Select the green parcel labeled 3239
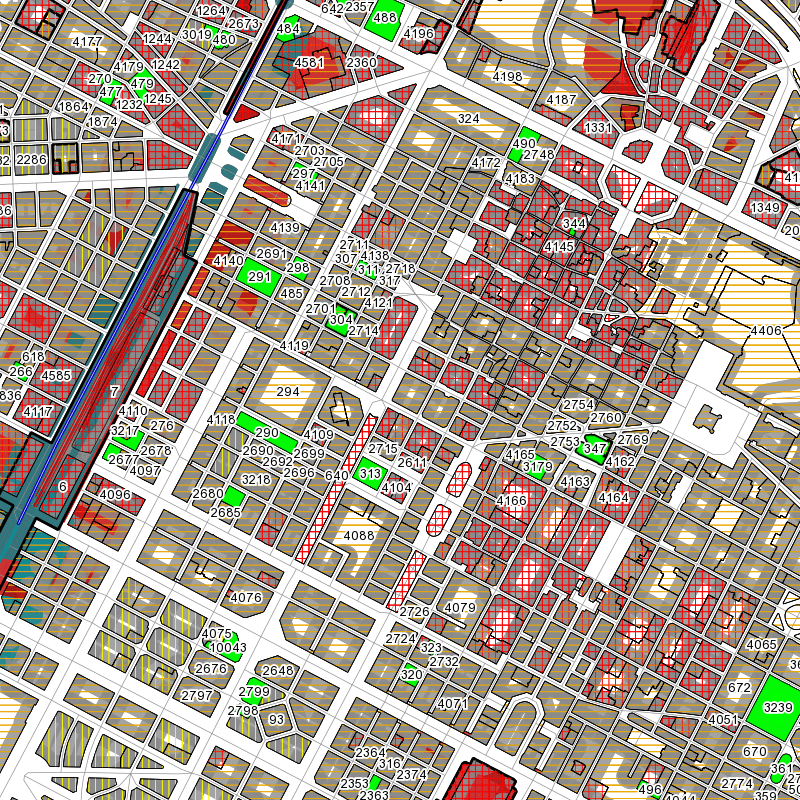The image size is (800, 800). (x=778, y=708)
